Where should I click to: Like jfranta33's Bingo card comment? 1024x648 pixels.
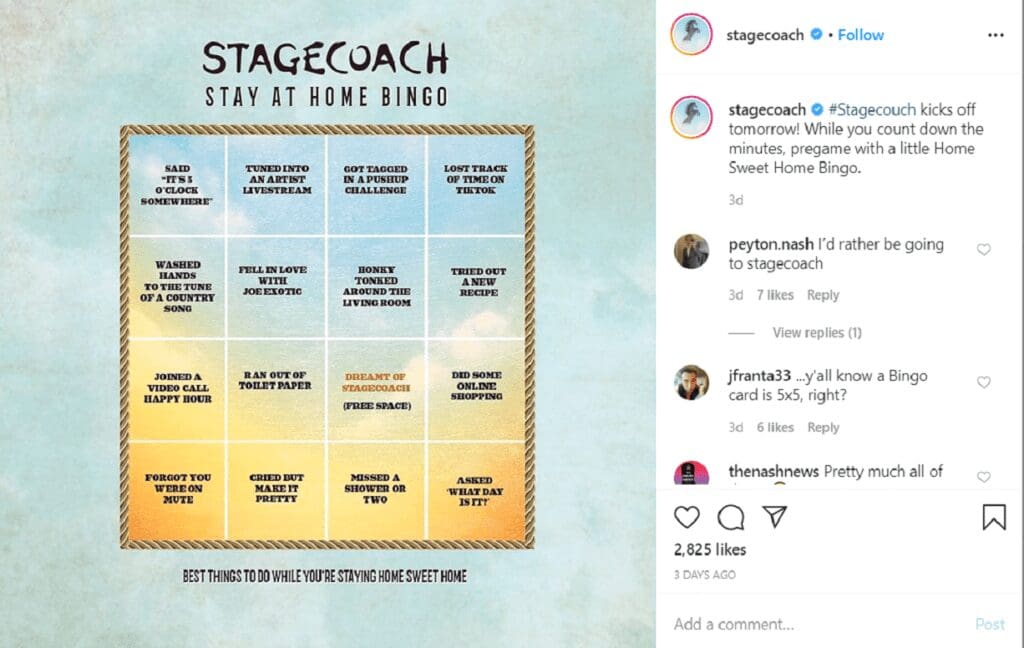[x=984, y=382]
